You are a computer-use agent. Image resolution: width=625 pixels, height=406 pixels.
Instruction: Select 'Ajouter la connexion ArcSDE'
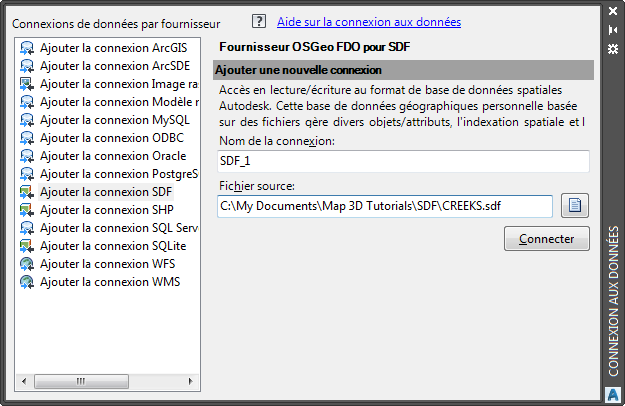(x=114, y=66)
